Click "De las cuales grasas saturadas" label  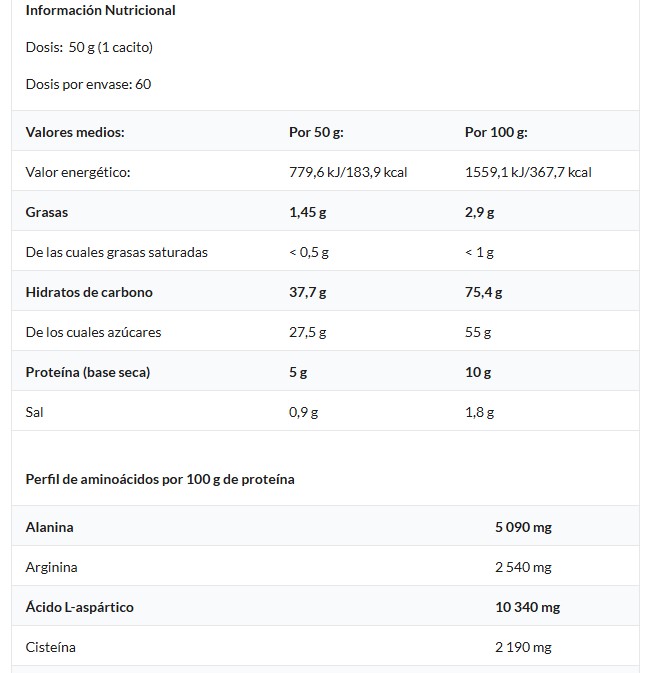pos(116,252)
